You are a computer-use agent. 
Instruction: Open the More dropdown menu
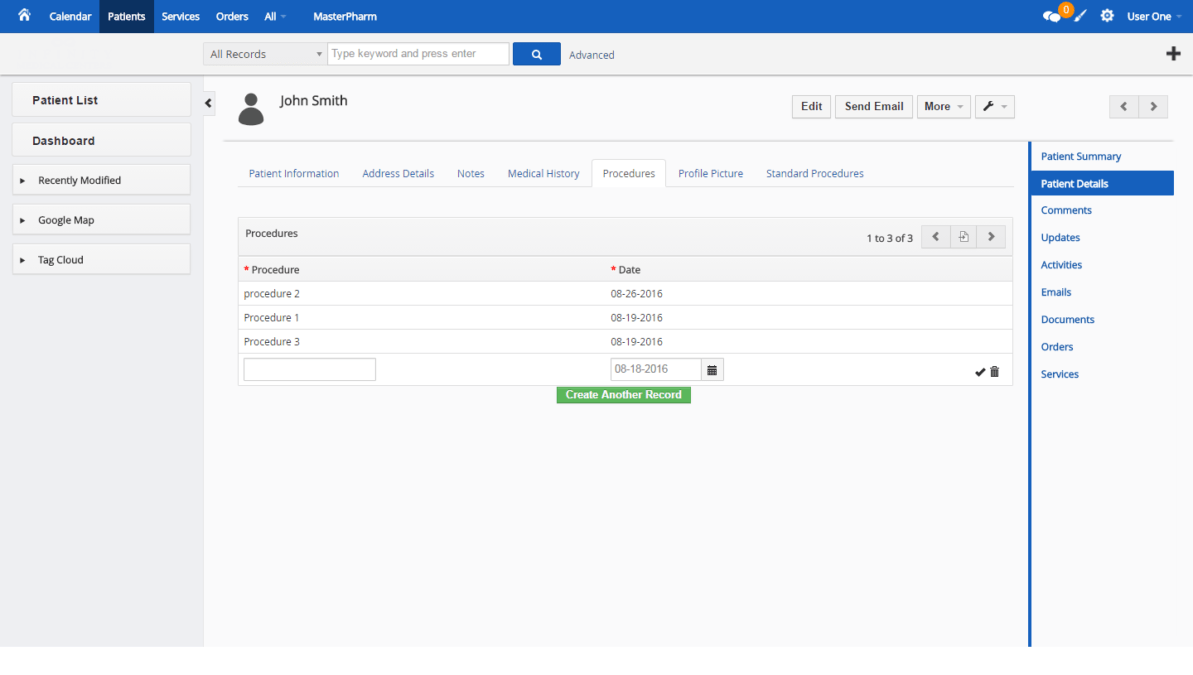point(943,106)
